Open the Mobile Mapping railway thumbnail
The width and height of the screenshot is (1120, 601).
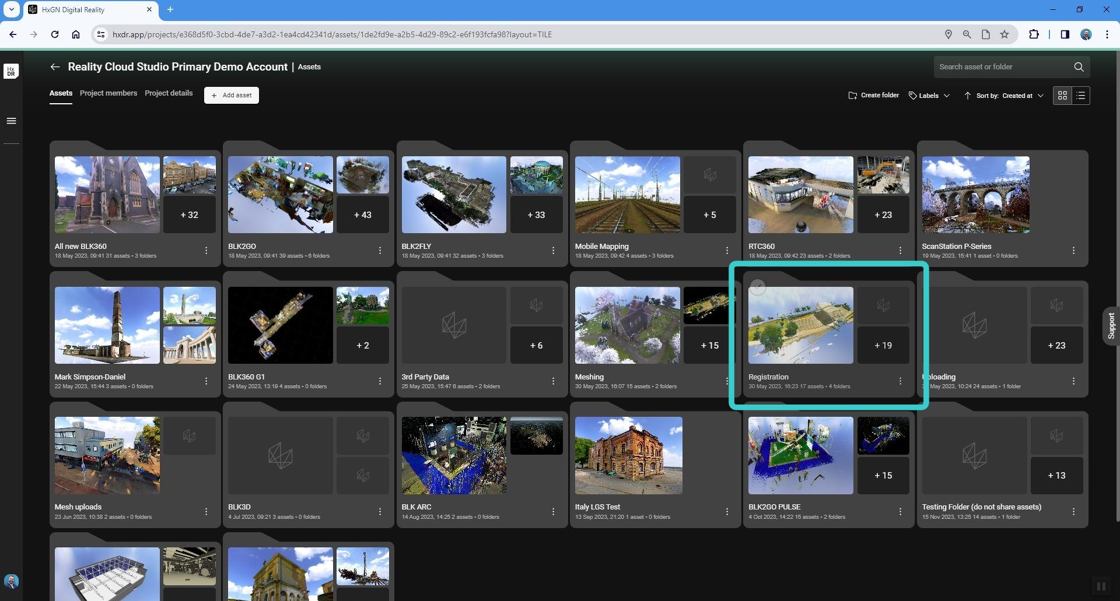pos(627,194)
